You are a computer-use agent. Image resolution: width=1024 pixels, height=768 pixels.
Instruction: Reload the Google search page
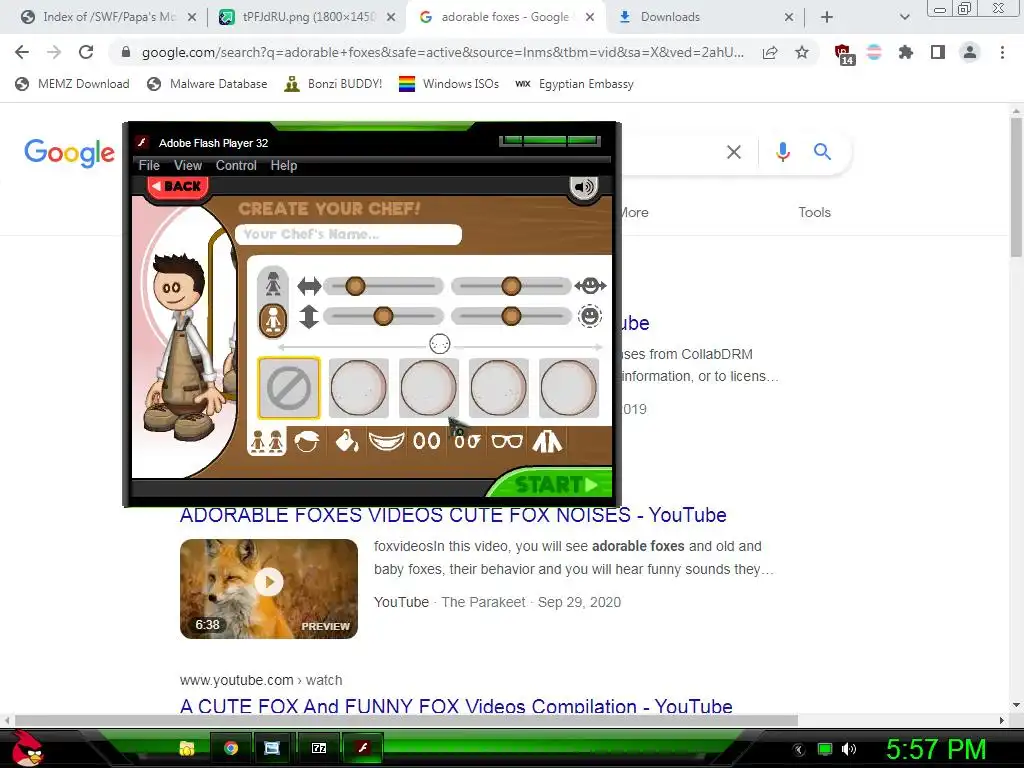[86, 52]
